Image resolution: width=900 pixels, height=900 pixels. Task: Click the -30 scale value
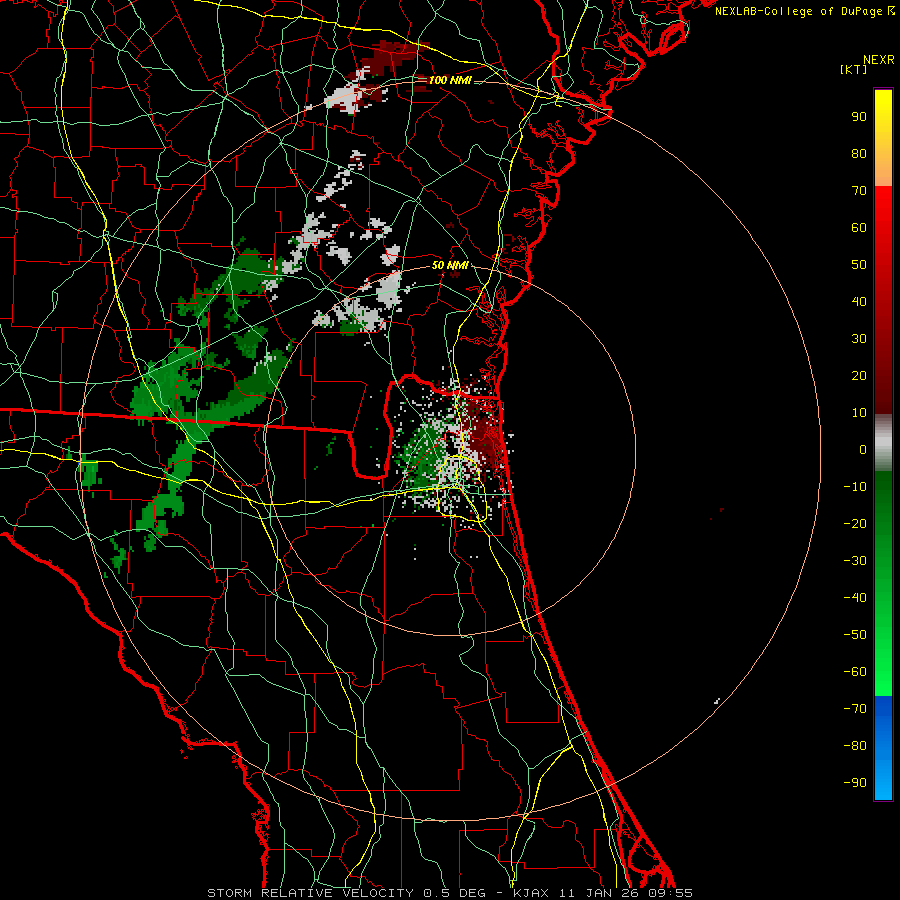coord(855,561)
